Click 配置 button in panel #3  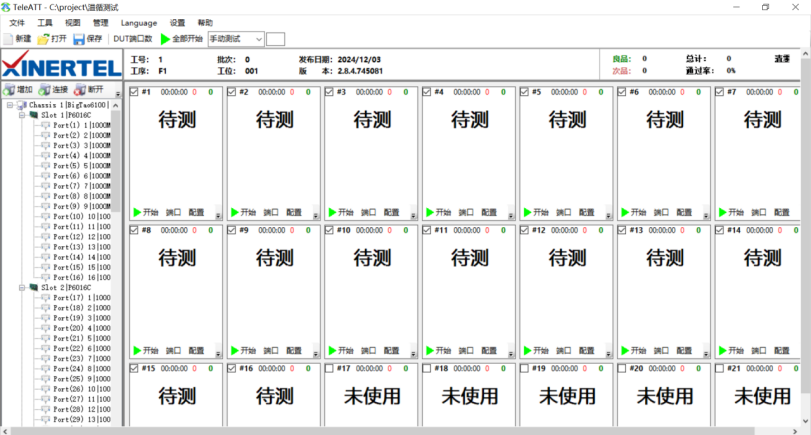coord(391,212)
